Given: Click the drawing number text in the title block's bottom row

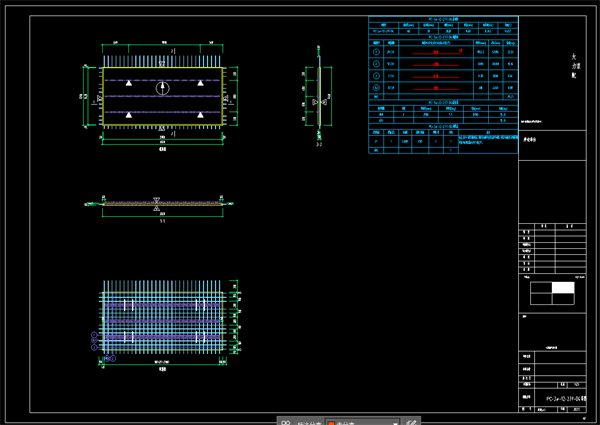Looking at the screenshot, I should [x=566, y=399].
